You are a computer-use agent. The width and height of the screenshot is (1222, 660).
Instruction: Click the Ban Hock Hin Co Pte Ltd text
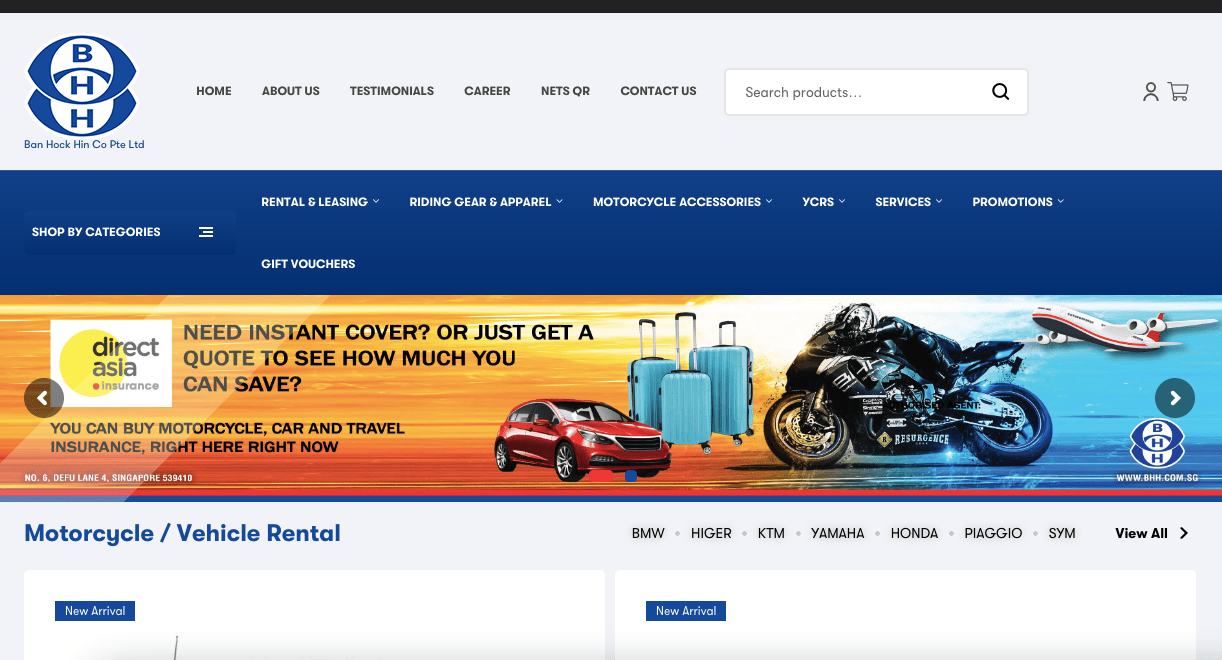pos(84,145)
